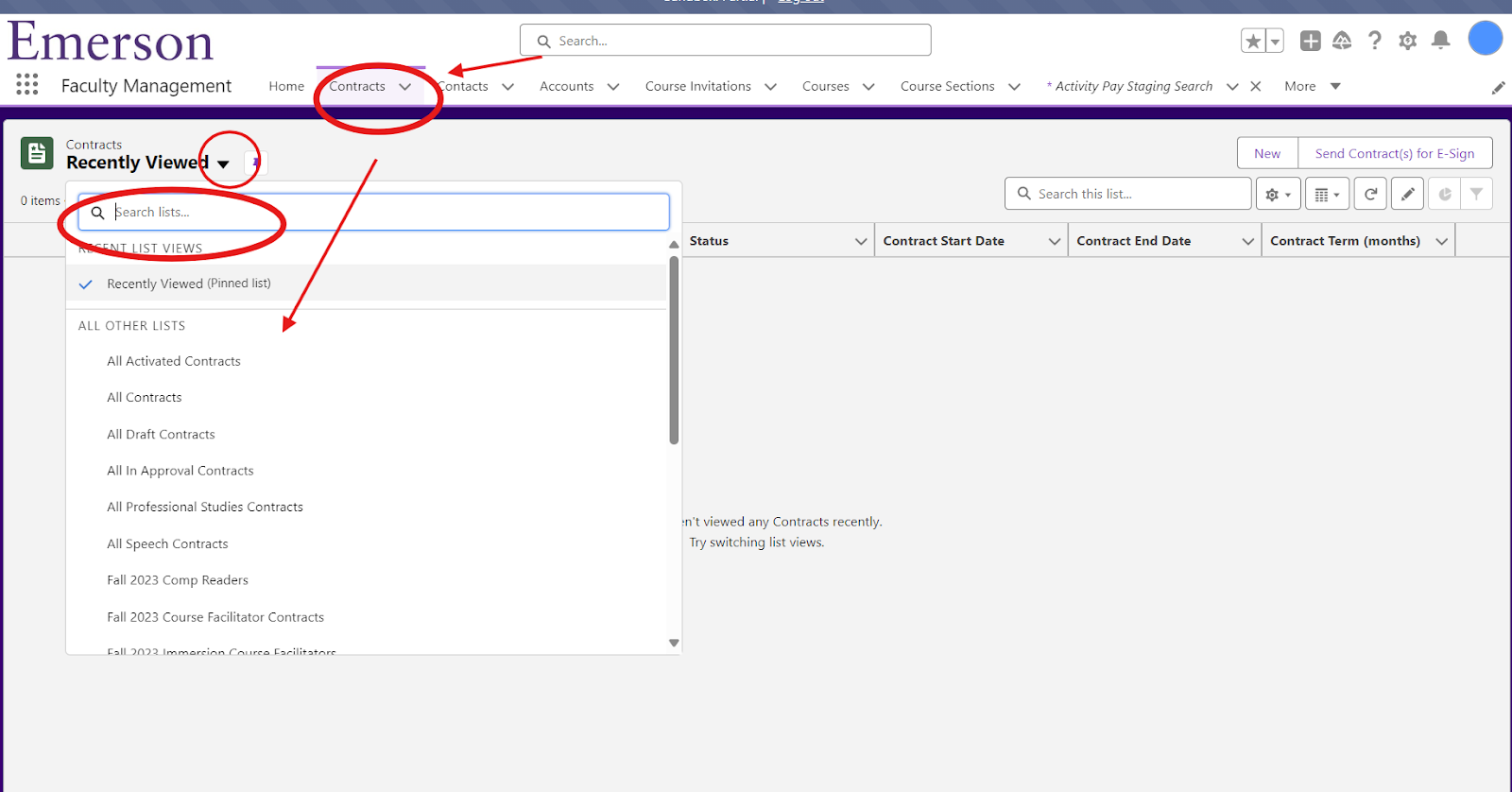This screenshot has width=1512, height=792.
Task: Sort by Contract End Date column header
Action: (1133, 241)
